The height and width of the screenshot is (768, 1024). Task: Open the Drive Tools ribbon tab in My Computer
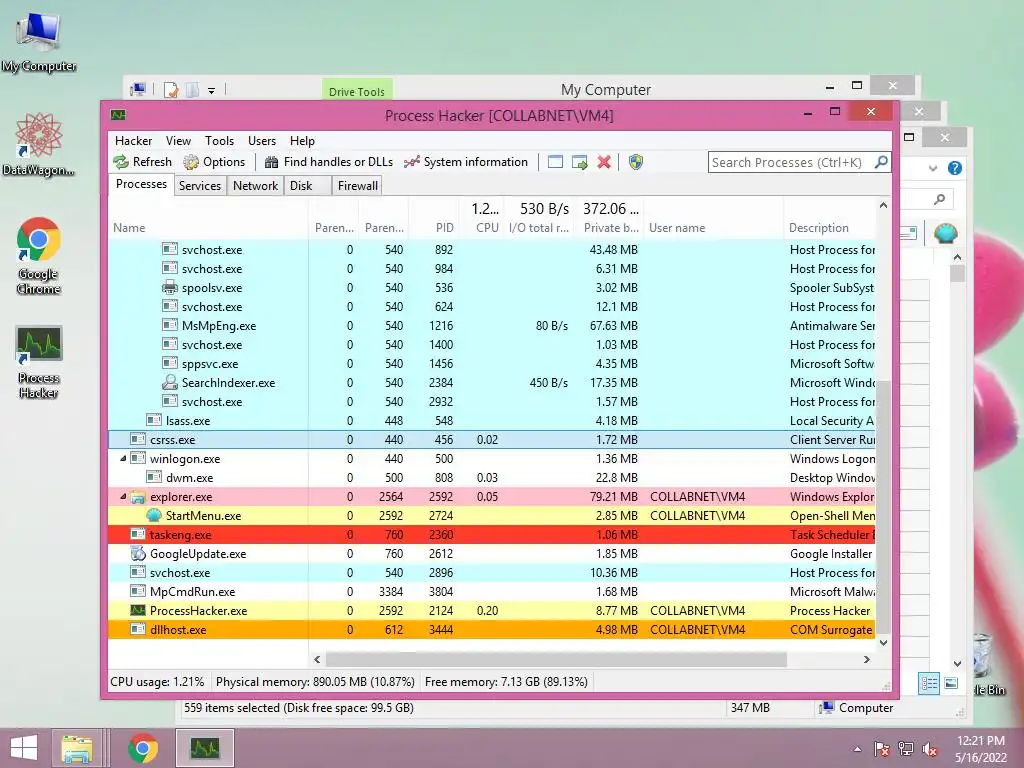(357, 91)
